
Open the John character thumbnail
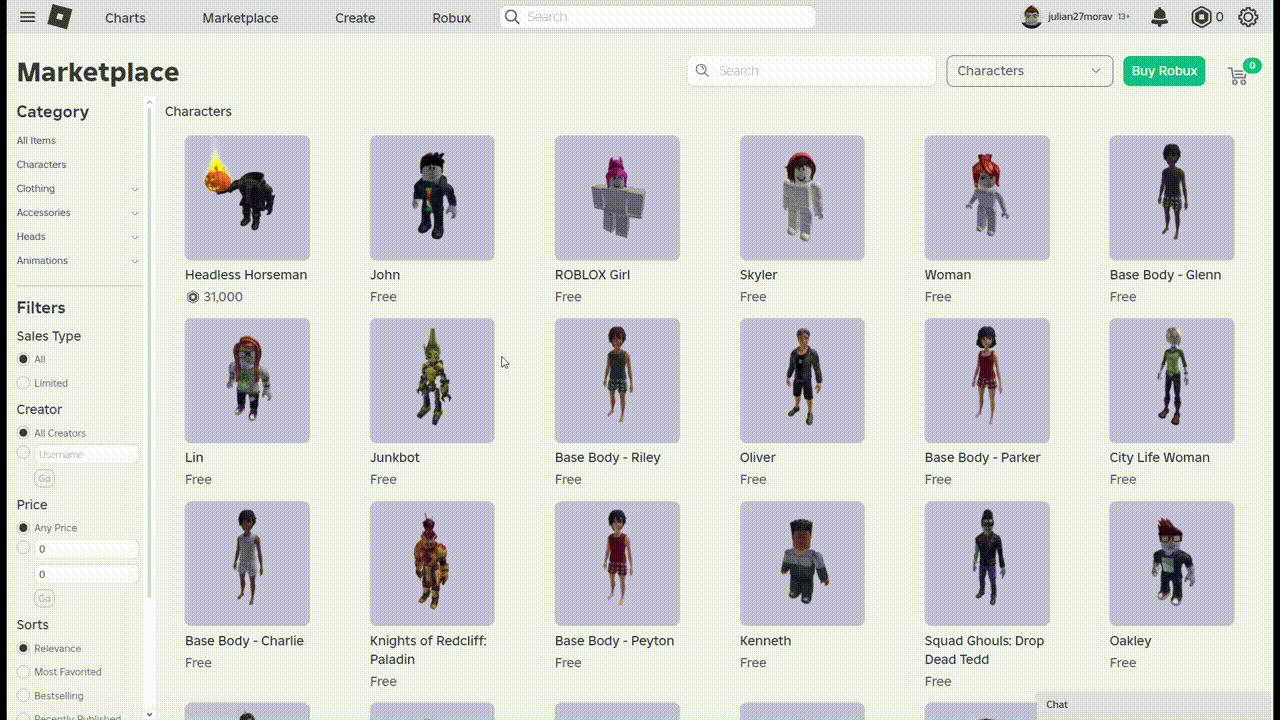[432, 198]
